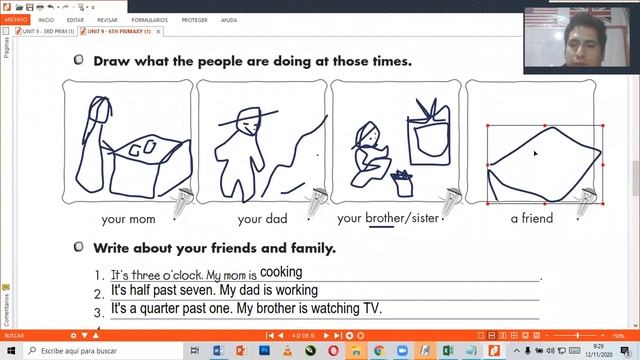Open the Comentarios side panel
Screen dimensions: 640x360
pos(6,310)
